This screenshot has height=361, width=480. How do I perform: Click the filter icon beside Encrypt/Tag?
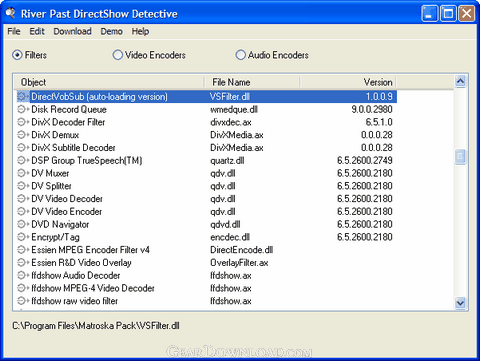(x=23, y=237)
